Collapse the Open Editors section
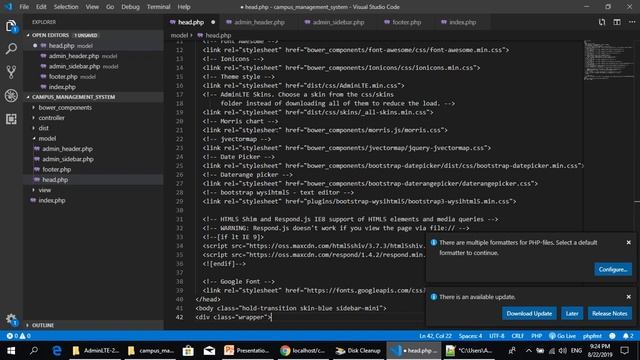The width and height of the screenshot is (640, 360). [x=94, y=35]
